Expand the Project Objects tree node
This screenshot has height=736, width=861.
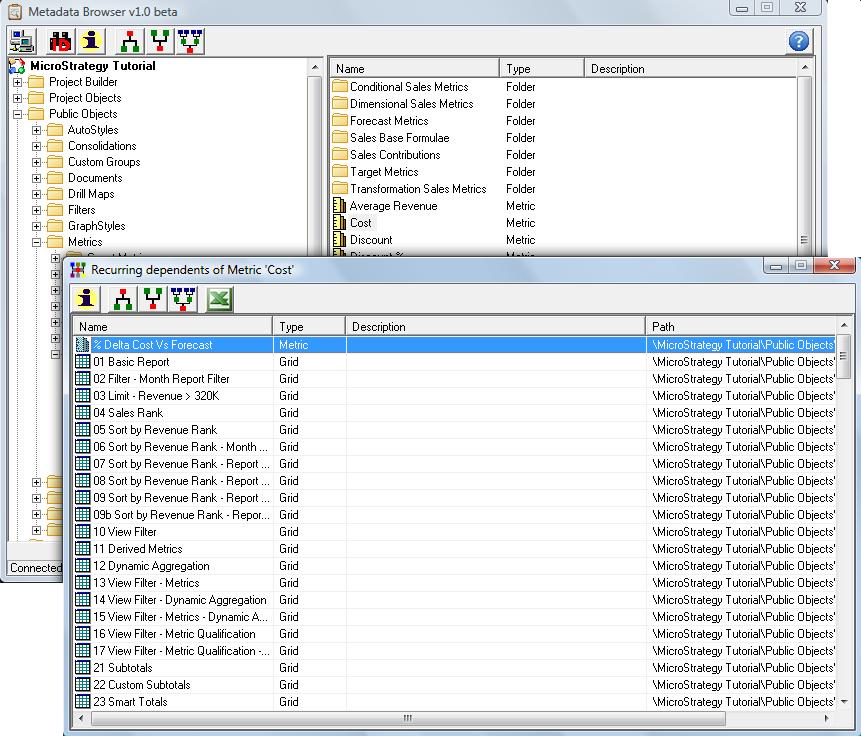tap(18, 98)
